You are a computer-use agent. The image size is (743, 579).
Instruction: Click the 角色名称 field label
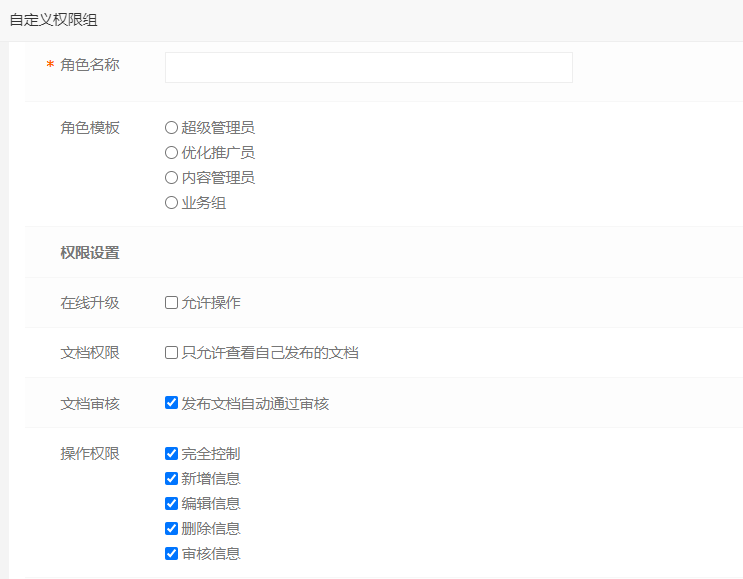tap(90, 65)
